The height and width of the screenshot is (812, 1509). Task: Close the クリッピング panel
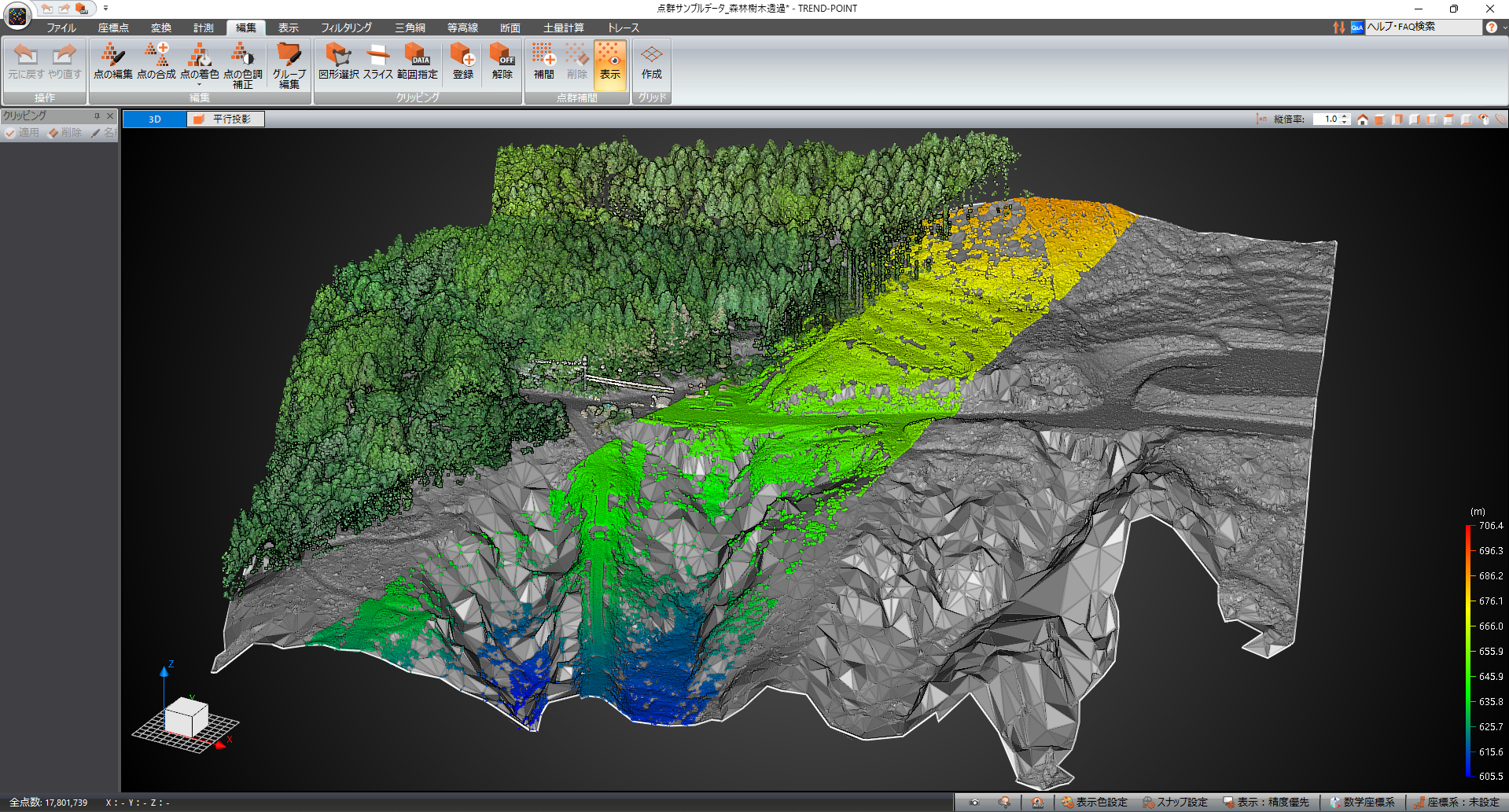110,116
